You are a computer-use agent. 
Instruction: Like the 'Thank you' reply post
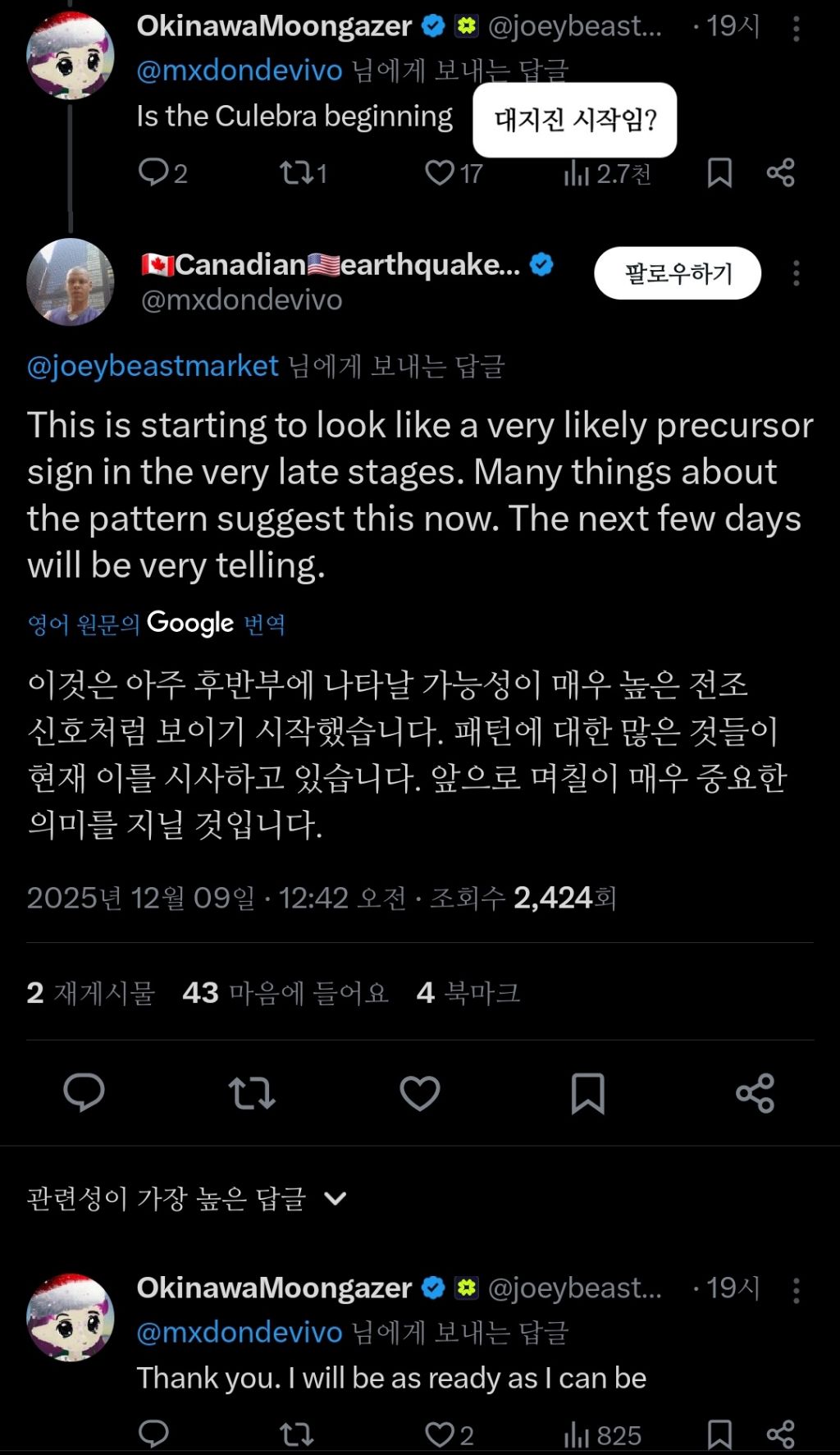pos(441,1434)
